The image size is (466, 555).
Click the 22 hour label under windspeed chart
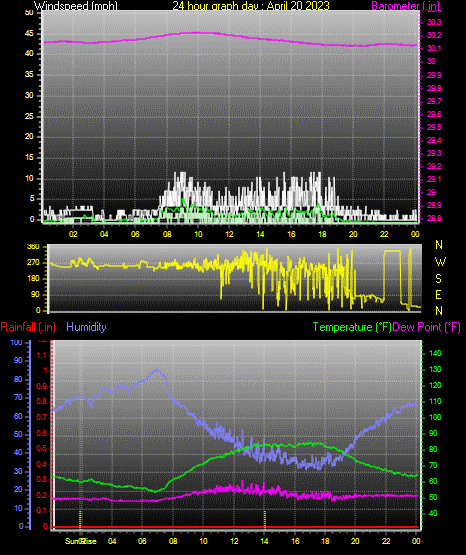pos(384,234)
